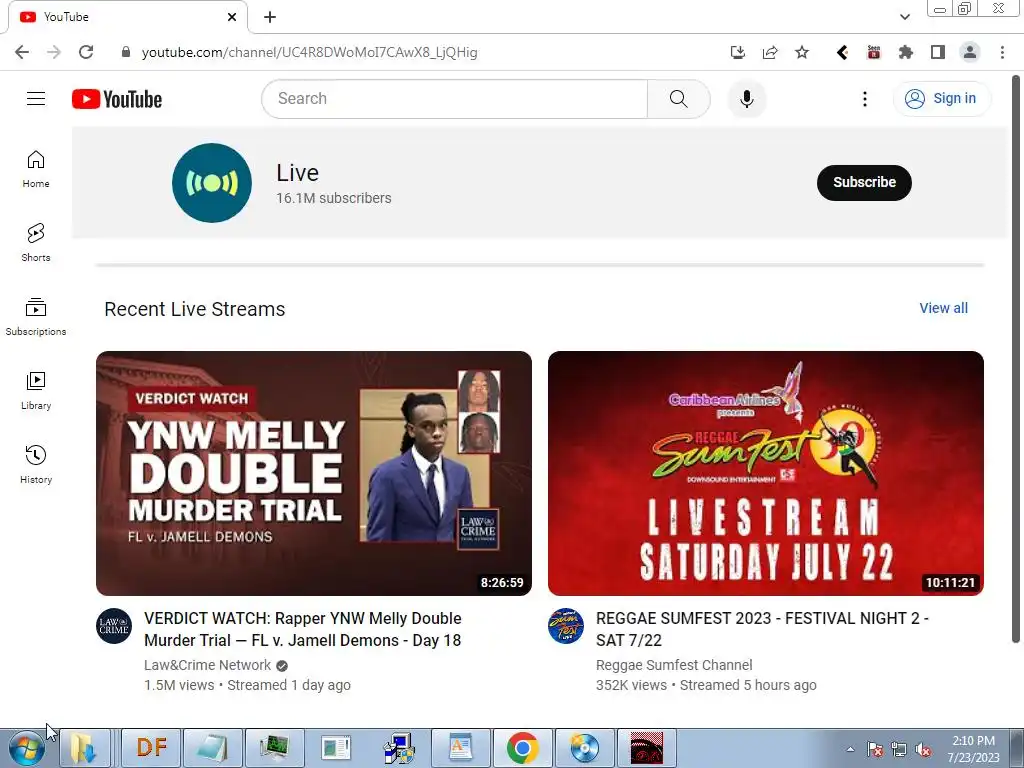Click the page vertical scrollbar

(x=1016, y=359)
